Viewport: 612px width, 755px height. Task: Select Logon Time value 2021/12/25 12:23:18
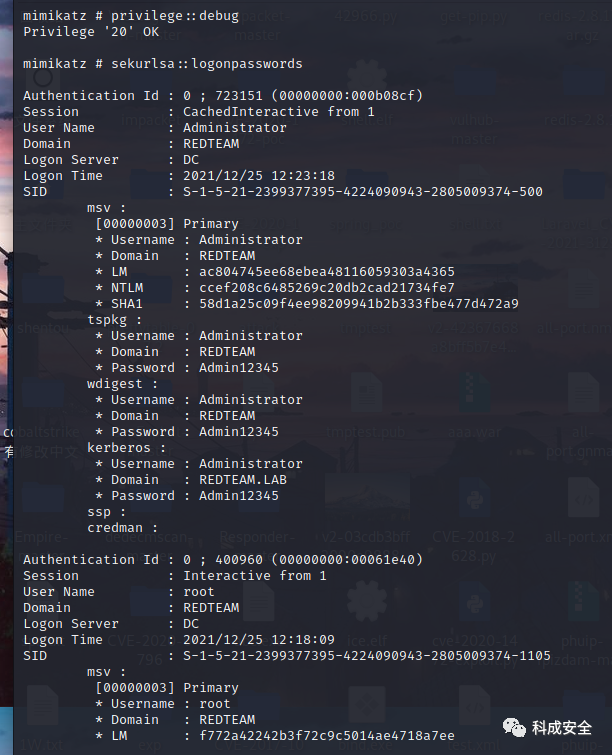259,176
